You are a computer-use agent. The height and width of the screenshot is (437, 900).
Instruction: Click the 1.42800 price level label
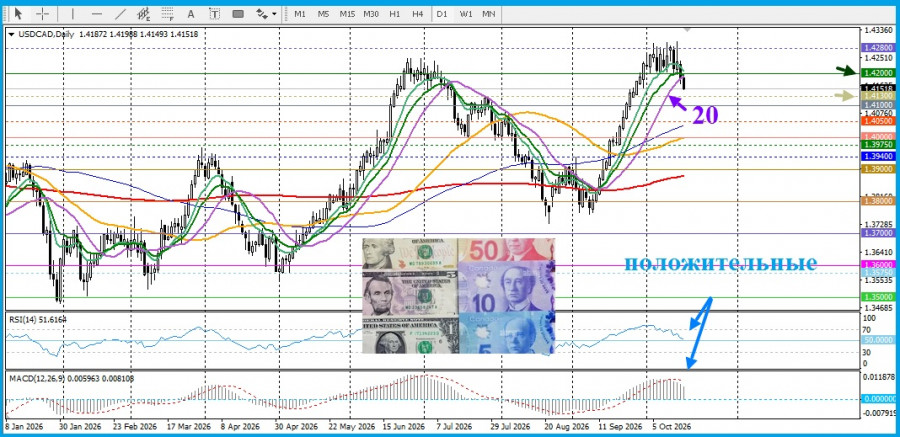[x=878, y=48]
